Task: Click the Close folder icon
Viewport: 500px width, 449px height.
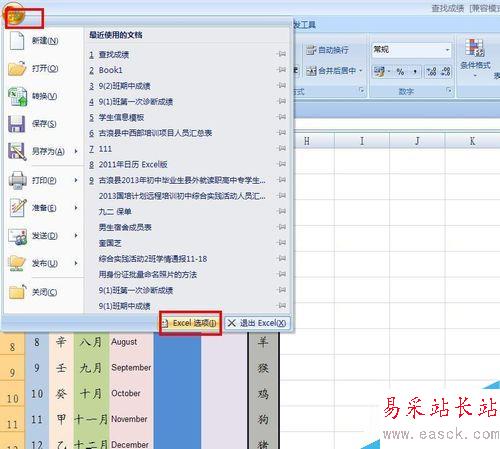Action: (17, 292)
